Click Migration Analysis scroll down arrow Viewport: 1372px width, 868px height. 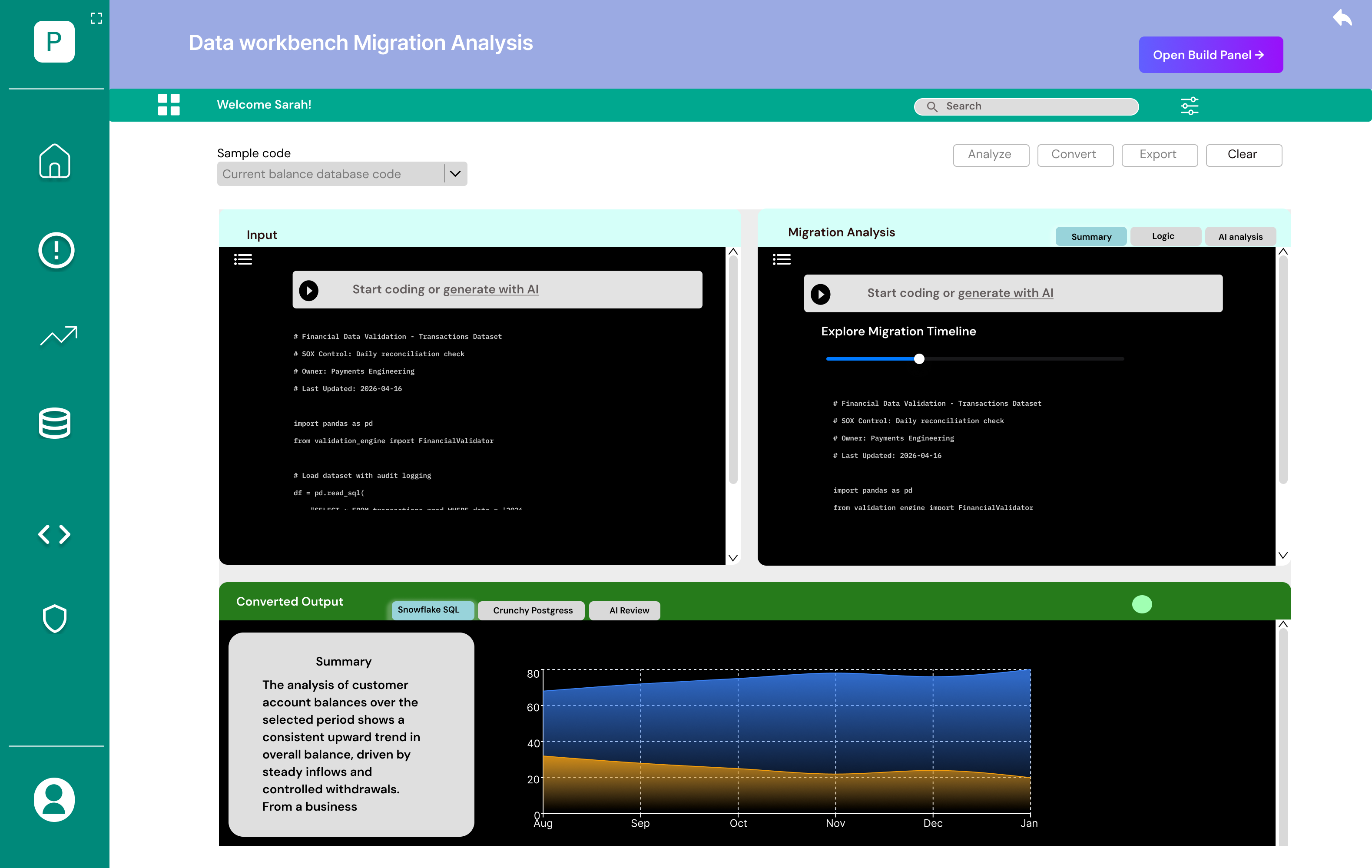(1283, 555)
